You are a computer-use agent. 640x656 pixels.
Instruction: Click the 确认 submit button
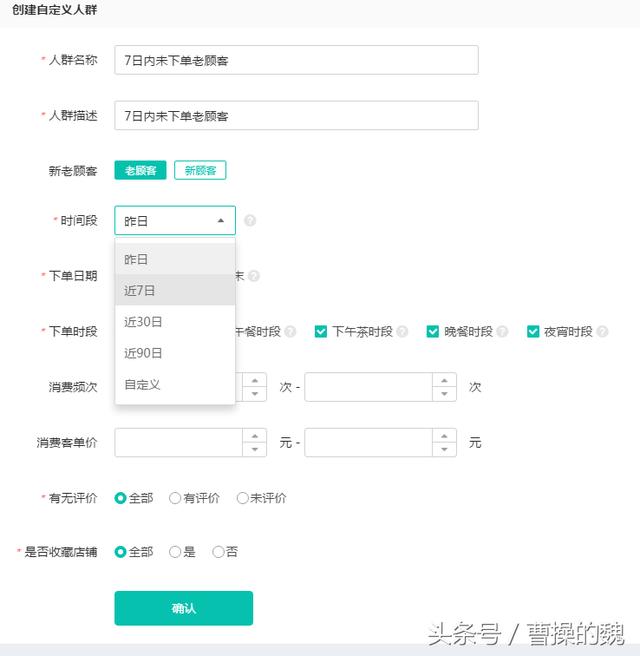pyautogui.click(x=184, y=608)
